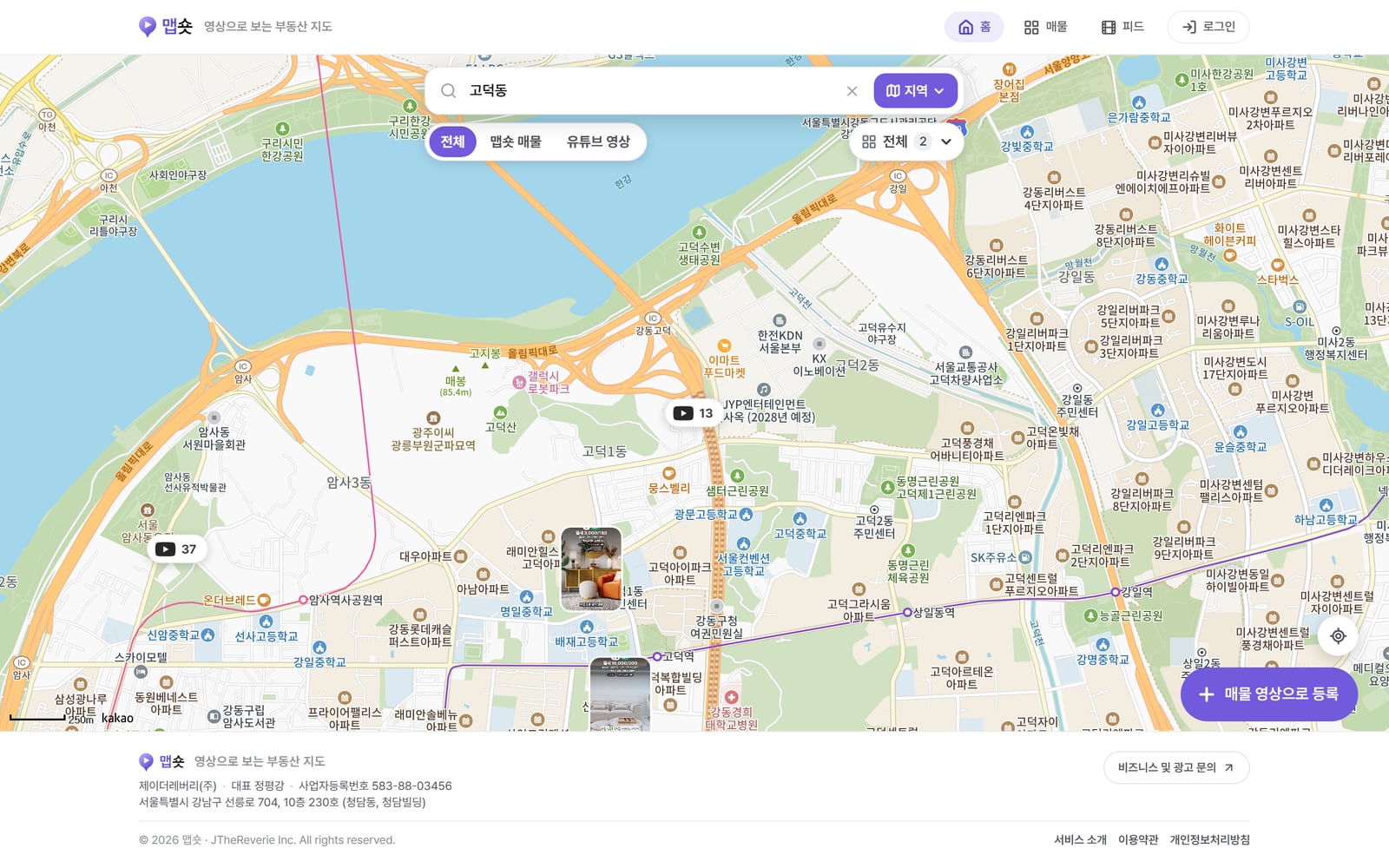Click the 갤럭시 로봇파크 marker icon
The image size is (1389, 868).
[519, 382]
